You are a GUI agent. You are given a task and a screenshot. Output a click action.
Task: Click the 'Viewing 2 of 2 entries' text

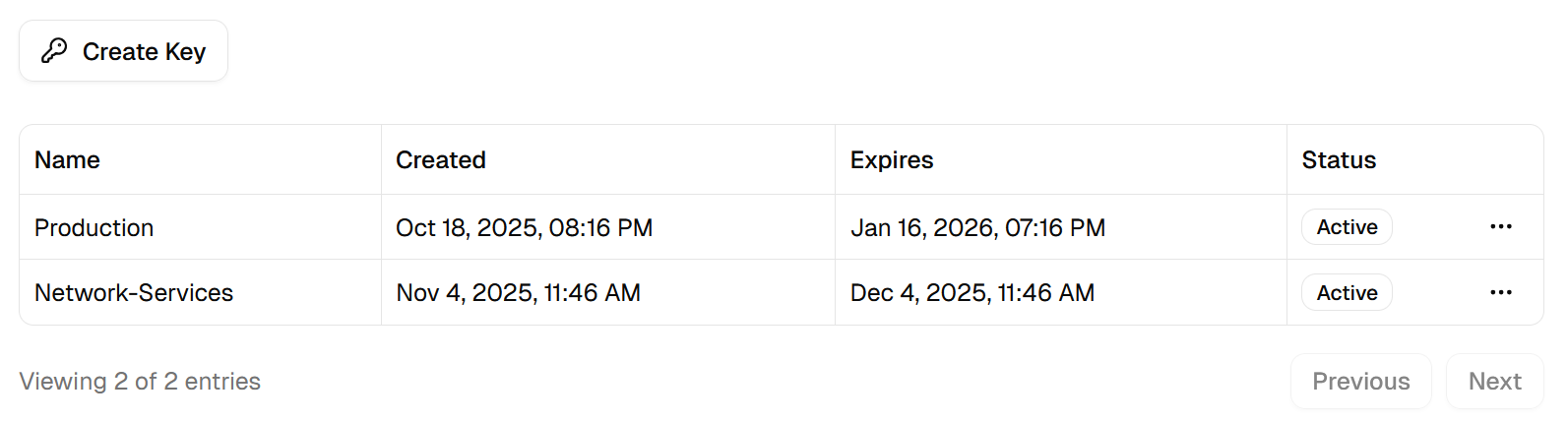click(x=140, y=381)
